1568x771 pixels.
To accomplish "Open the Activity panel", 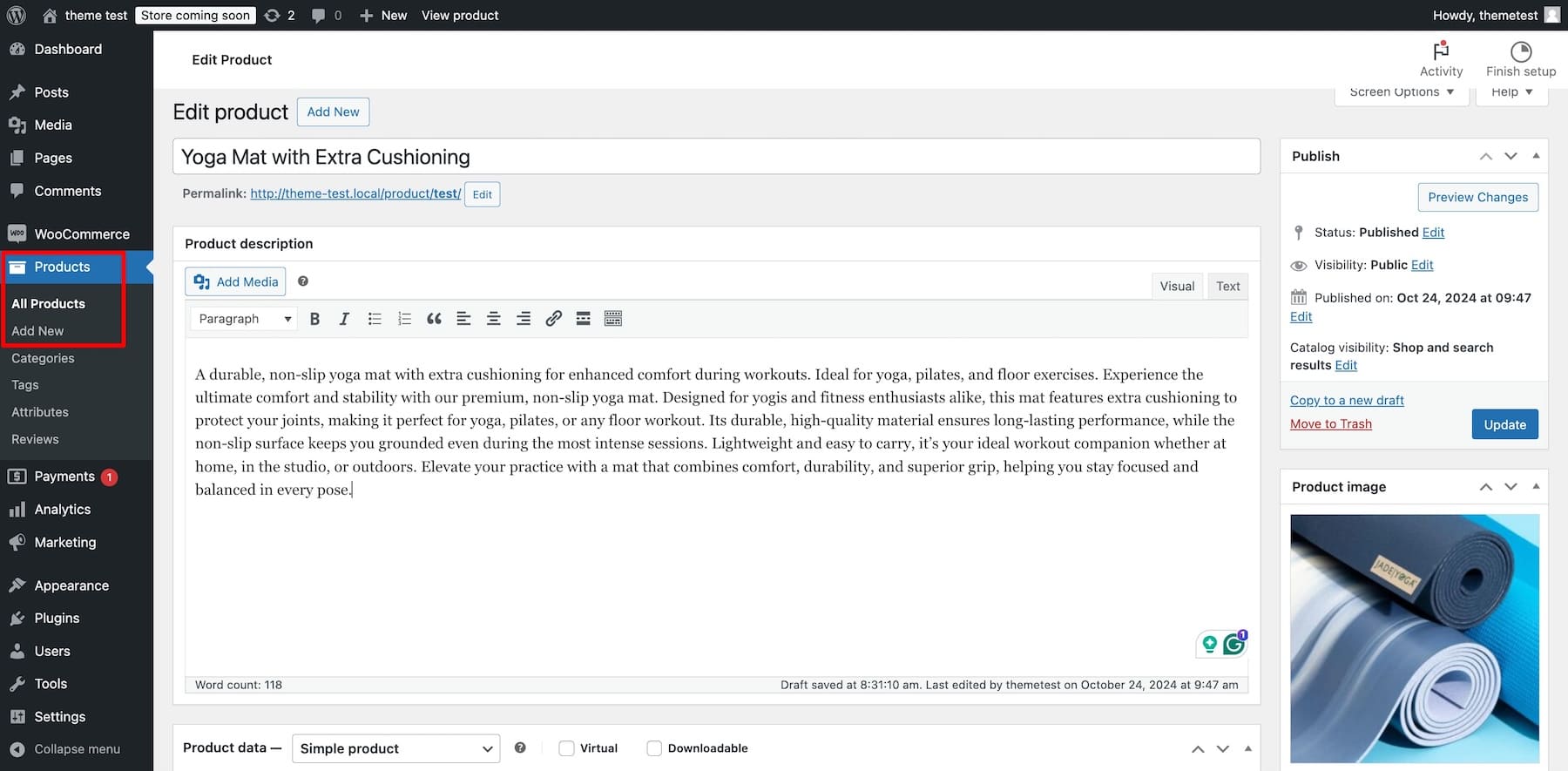I will click(1441, 59).
